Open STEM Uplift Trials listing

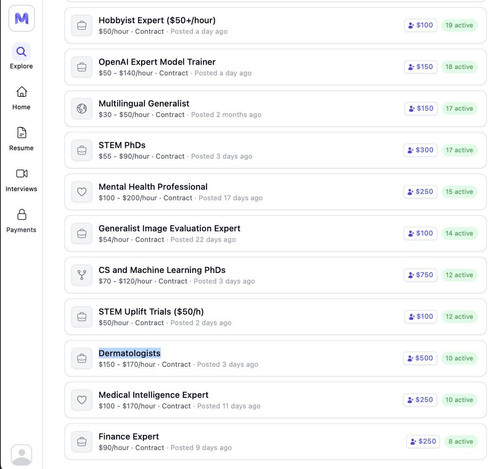click(275, 317)
